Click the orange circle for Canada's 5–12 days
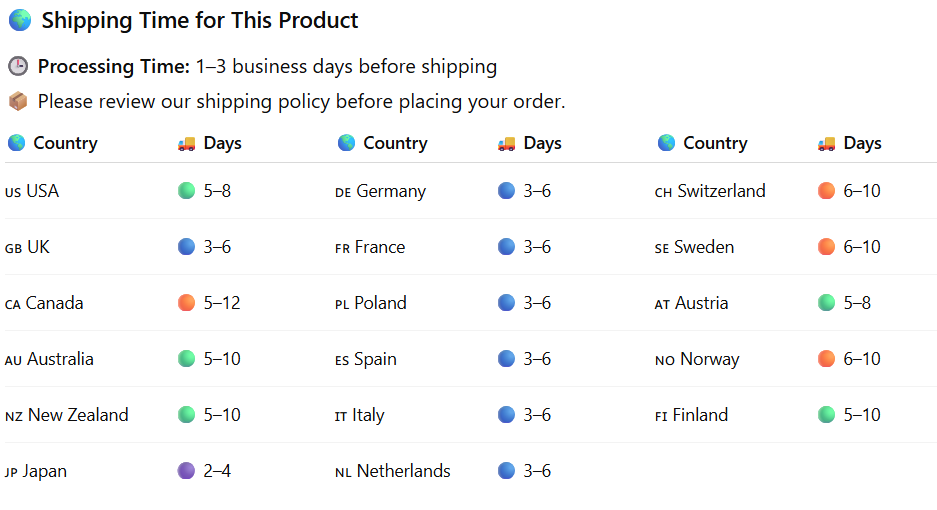The width and height of the screenshot is (937, 510). click(186, 303)
